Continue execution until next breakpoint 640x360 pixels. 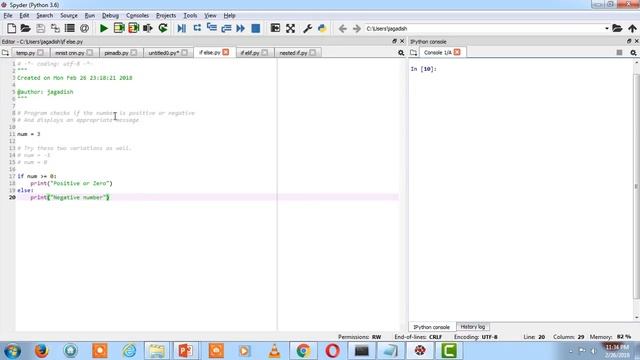(240, 28)
